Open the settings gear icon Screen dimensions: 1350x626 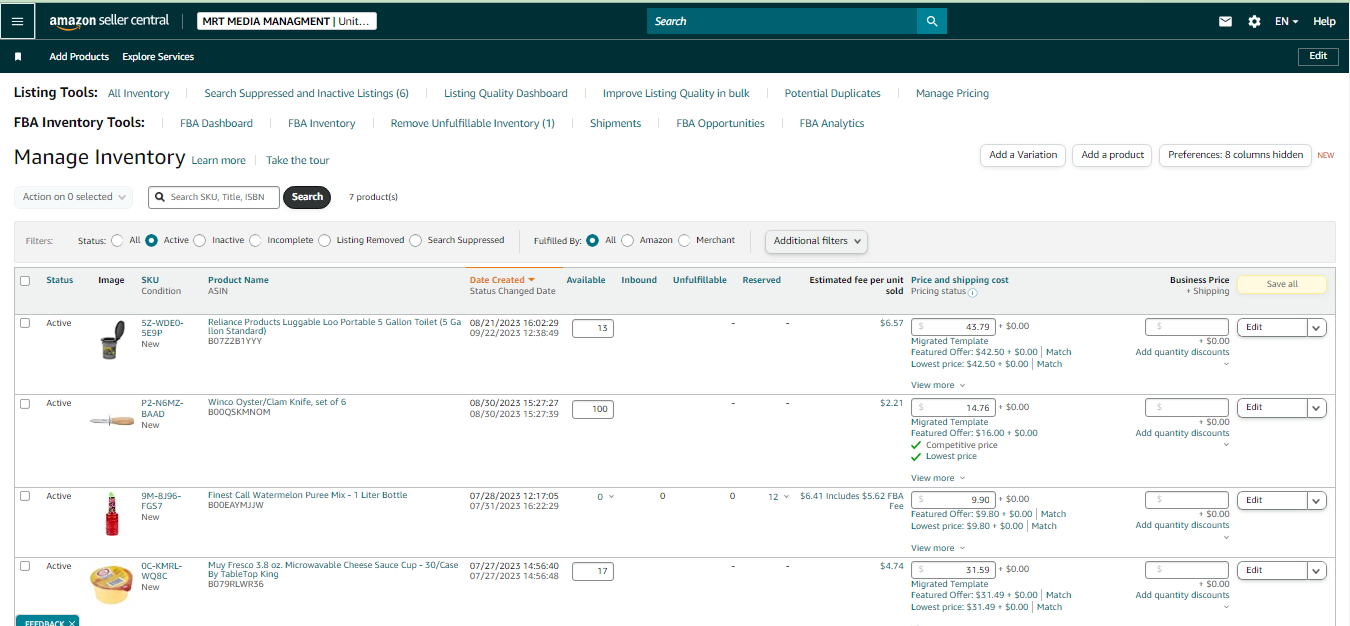[x=1254, y=21]
